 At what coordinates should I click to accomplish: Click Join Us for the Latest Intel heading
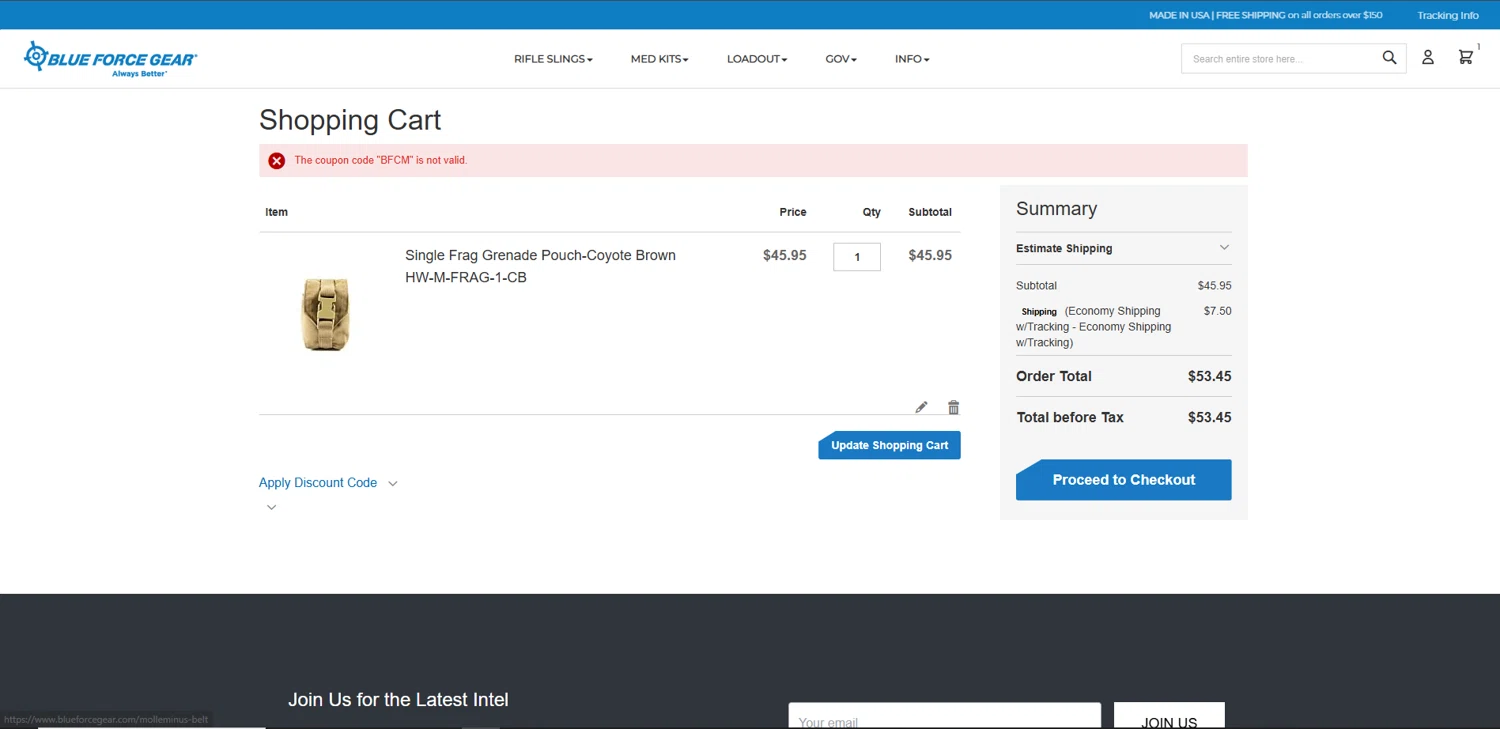coord(398,700)
